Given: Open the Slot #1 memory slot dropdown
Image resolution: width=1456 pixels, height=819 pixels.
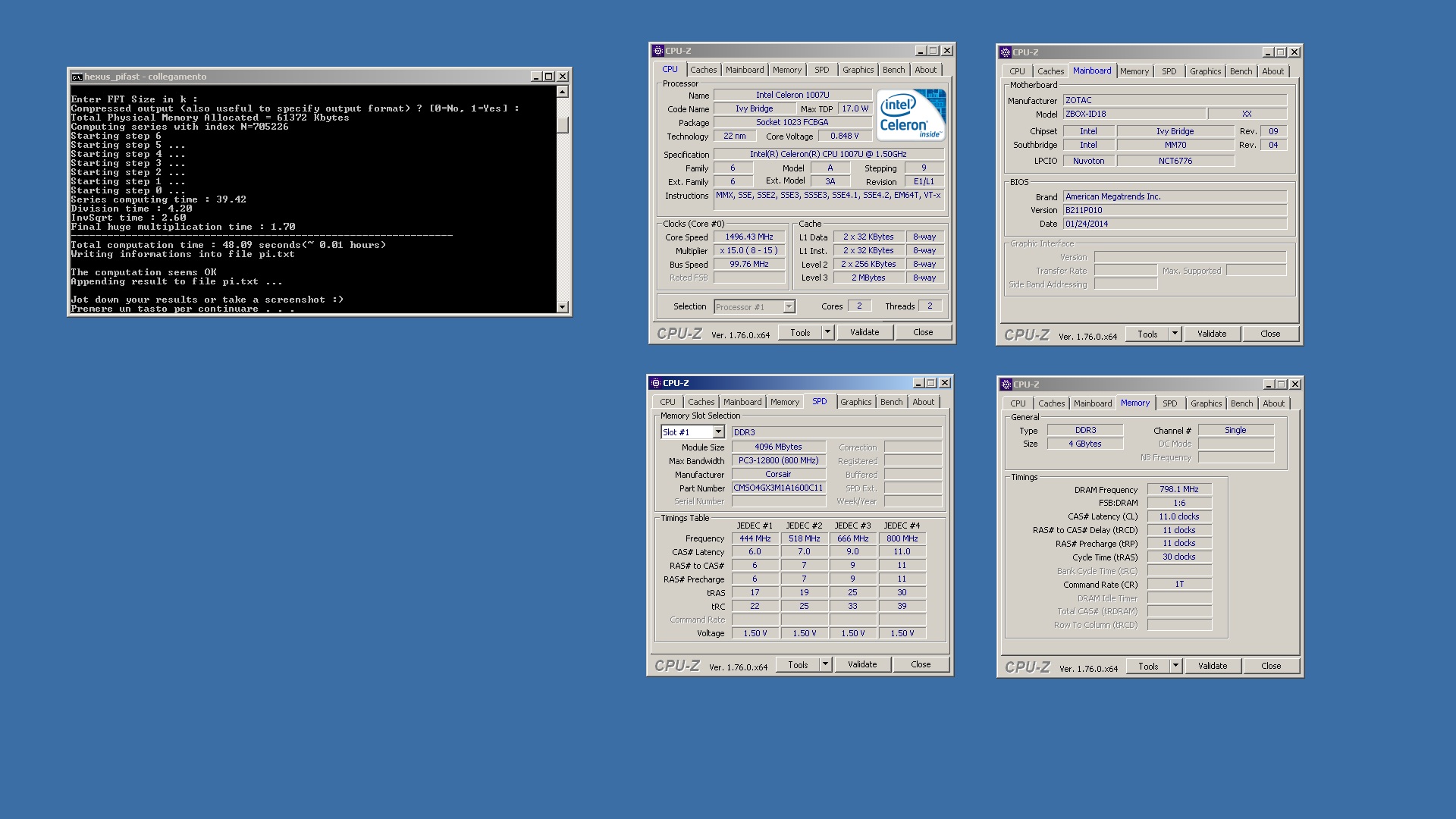Looking at the screenshot, I should [x=718, y=432].
